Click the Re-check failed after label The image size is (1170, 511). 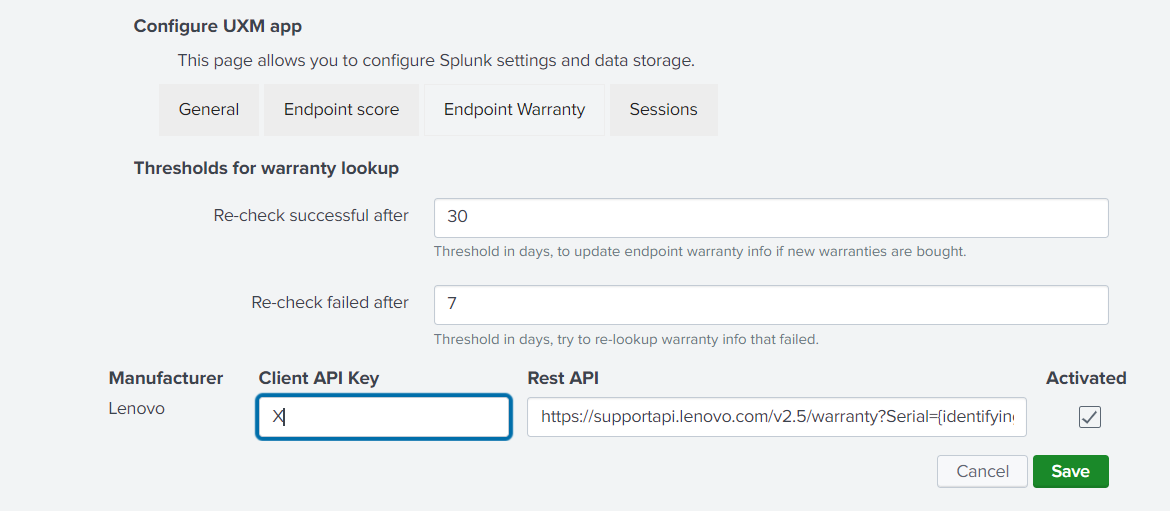pyautogui.click(x=330, y=302)
